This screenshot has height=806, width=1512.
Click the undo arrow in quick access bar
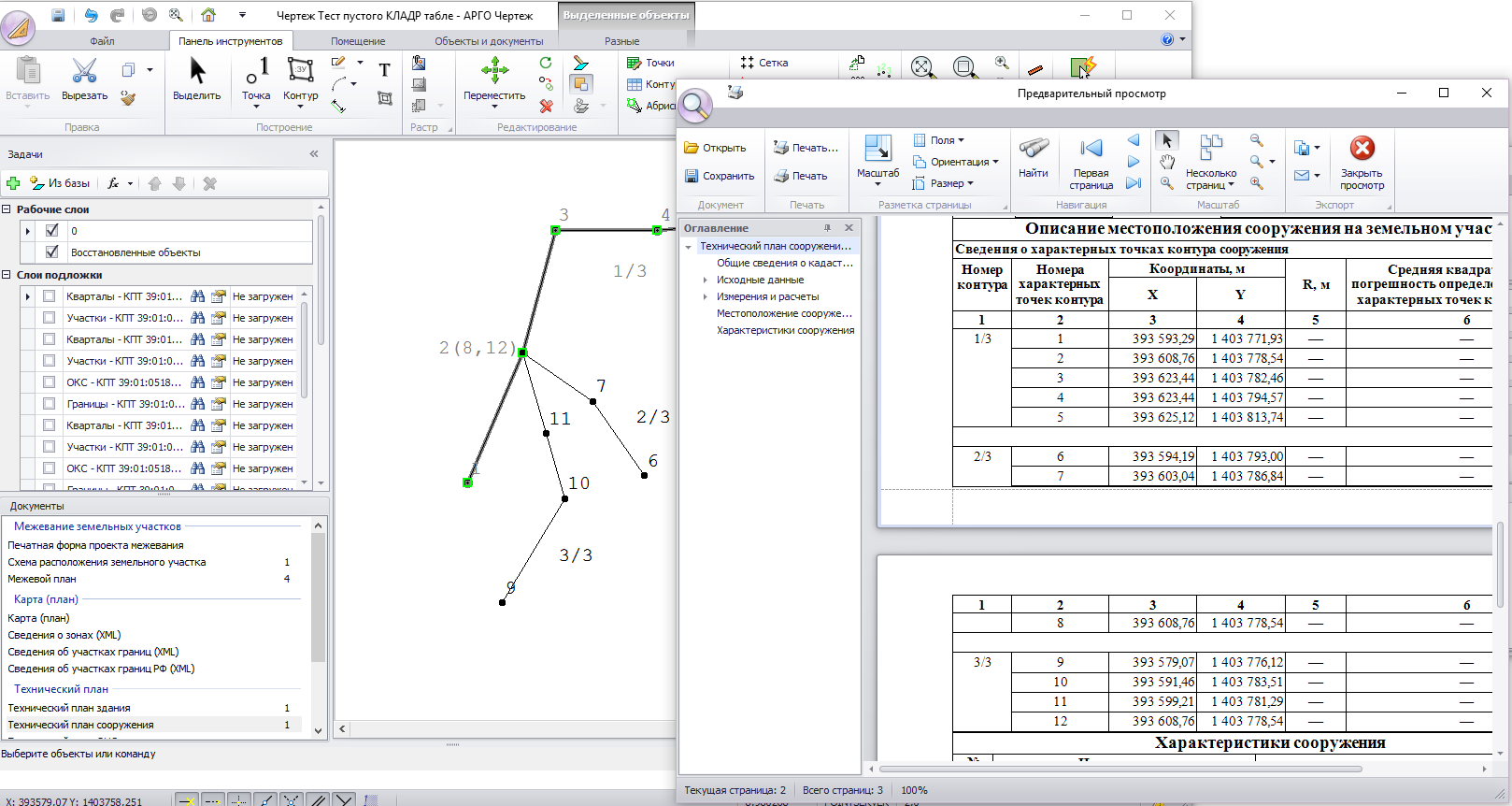click(91, 15)
